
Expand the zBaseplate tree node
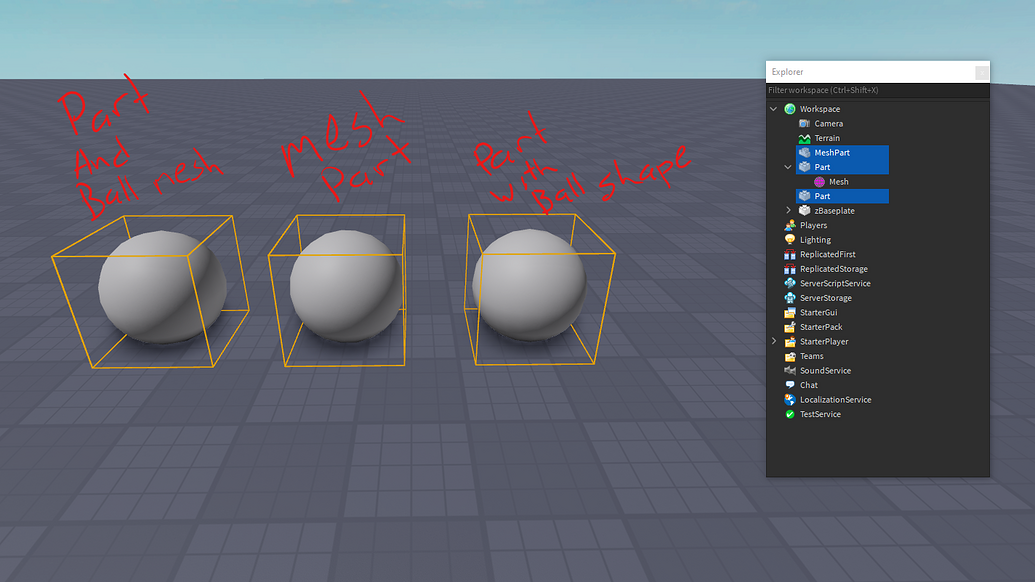[x=789, y=210]
